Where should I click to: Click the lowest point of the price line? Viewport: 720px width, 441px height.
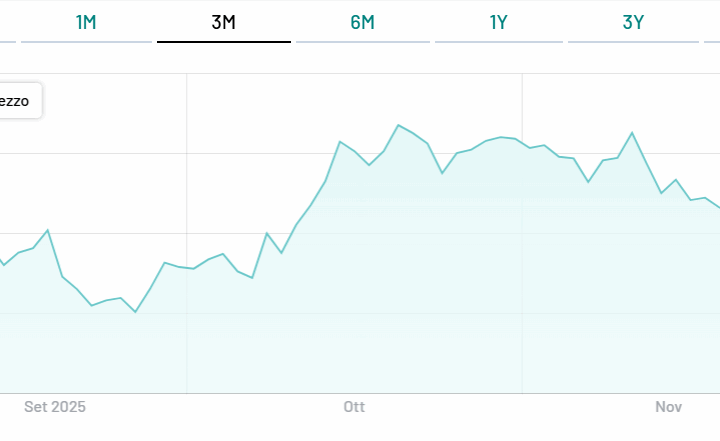(135, 312)
